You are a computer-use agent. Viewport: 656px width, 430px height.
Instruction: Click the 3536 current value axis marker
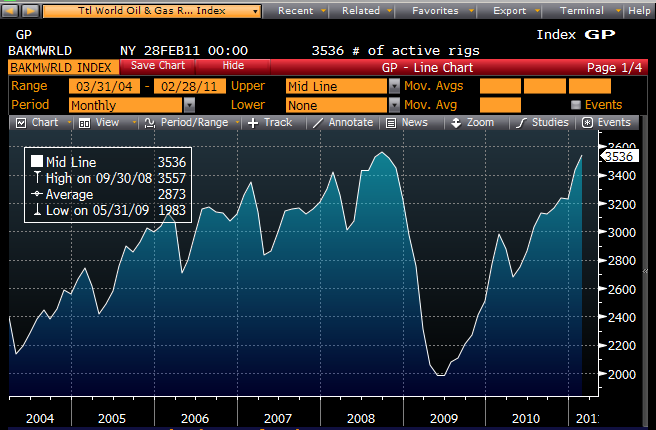(x=620, y=156)
